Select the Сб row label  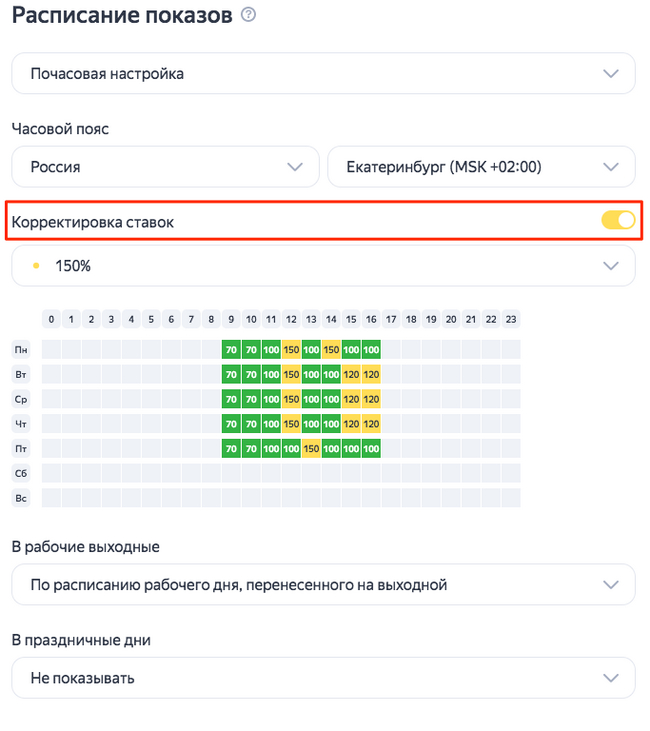(x=21, y=473)
